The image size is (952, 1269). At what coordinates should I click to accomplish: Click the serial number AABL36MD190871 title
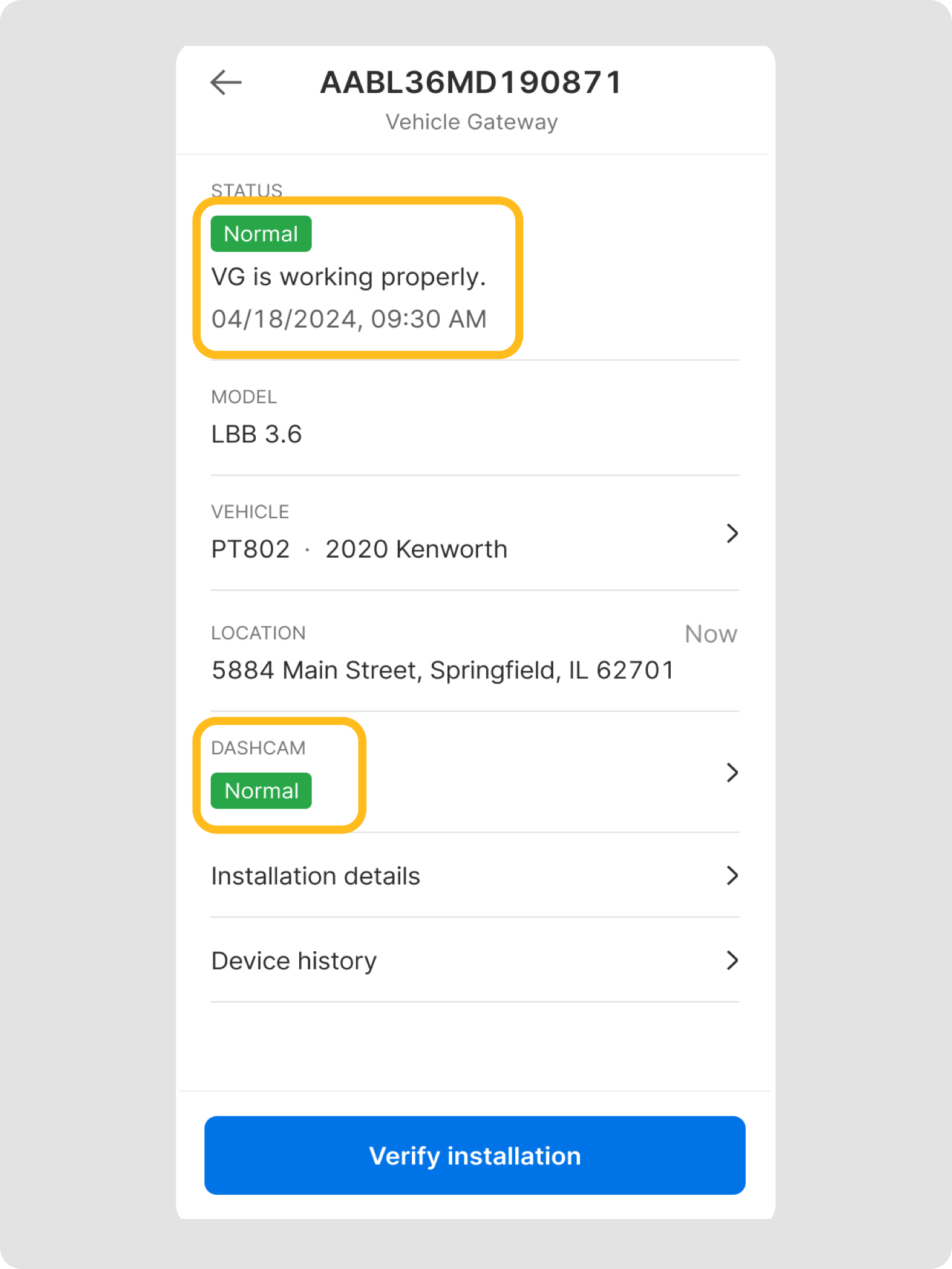coord(471,82)
